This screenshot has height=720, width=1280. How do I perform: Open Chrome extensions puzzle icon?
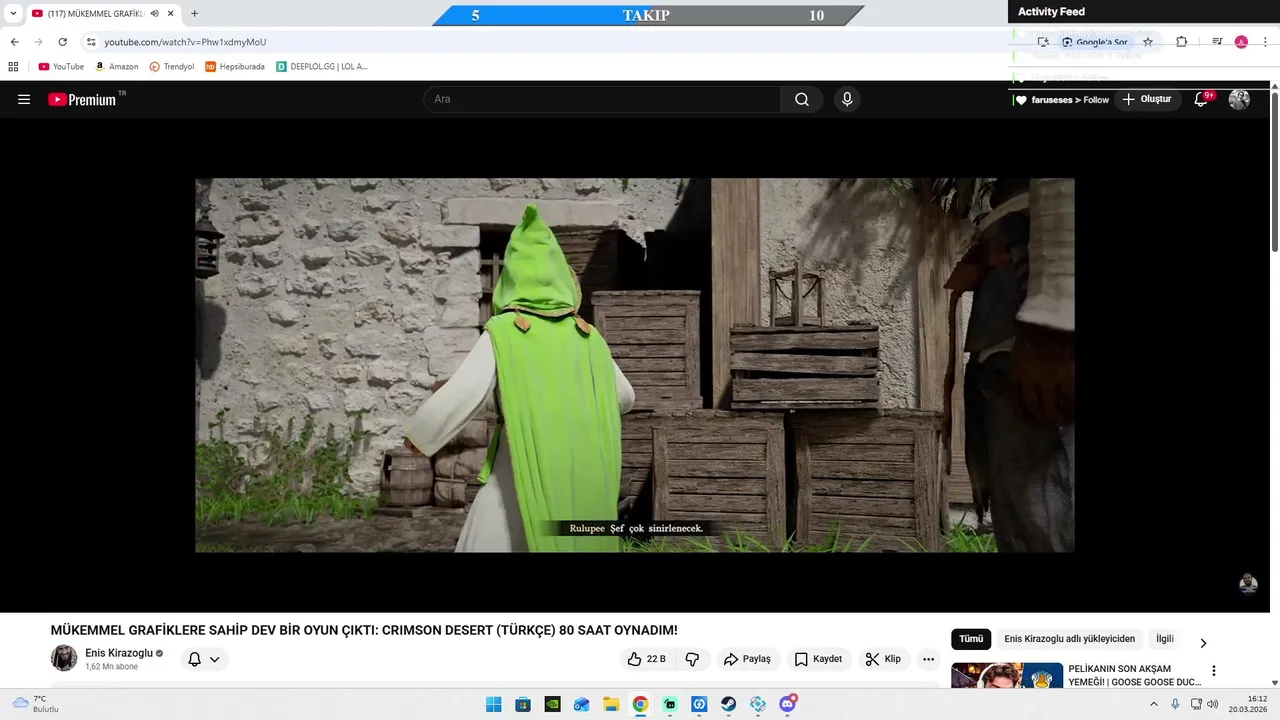1181,42
